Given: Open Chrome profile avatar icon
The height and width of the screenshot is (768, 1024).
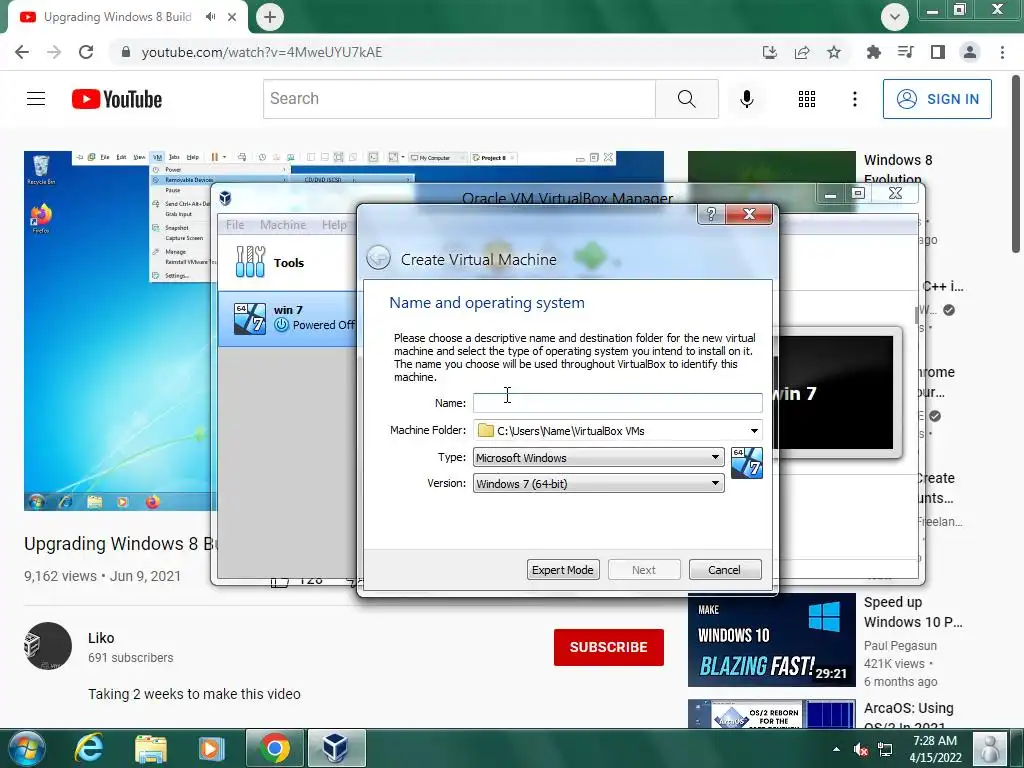Looking at the screenshot, I should (970, 52).
